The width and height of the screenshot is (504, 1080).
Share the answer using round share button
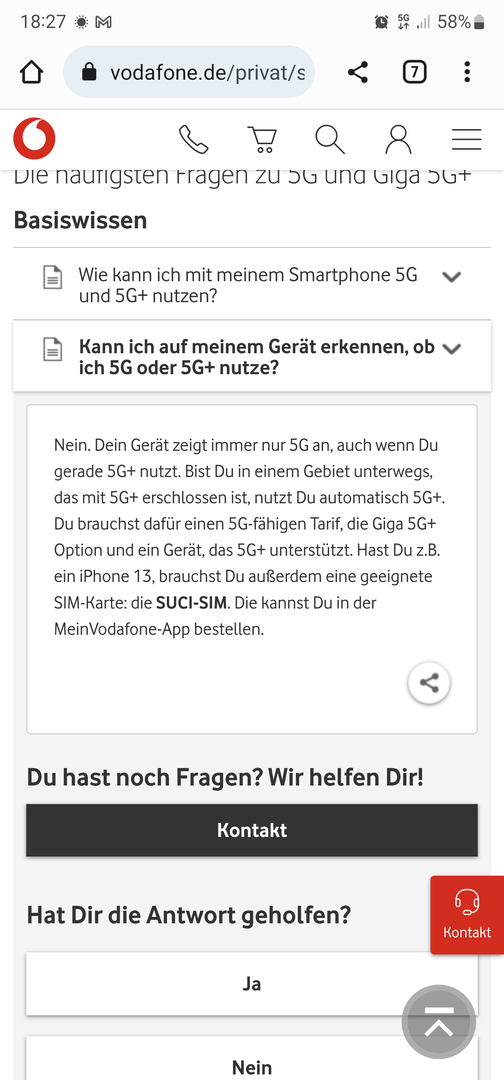(x=429, y=683)
